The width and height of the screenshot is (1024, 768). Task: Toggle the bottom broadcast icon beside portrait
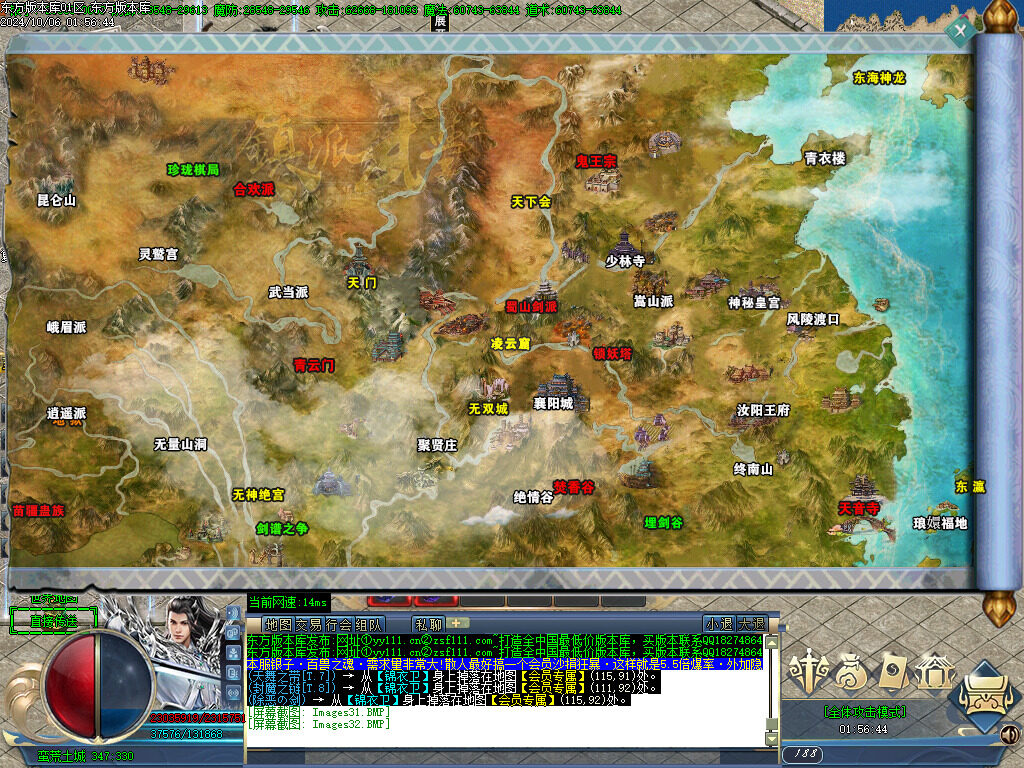tap(232, 692)
